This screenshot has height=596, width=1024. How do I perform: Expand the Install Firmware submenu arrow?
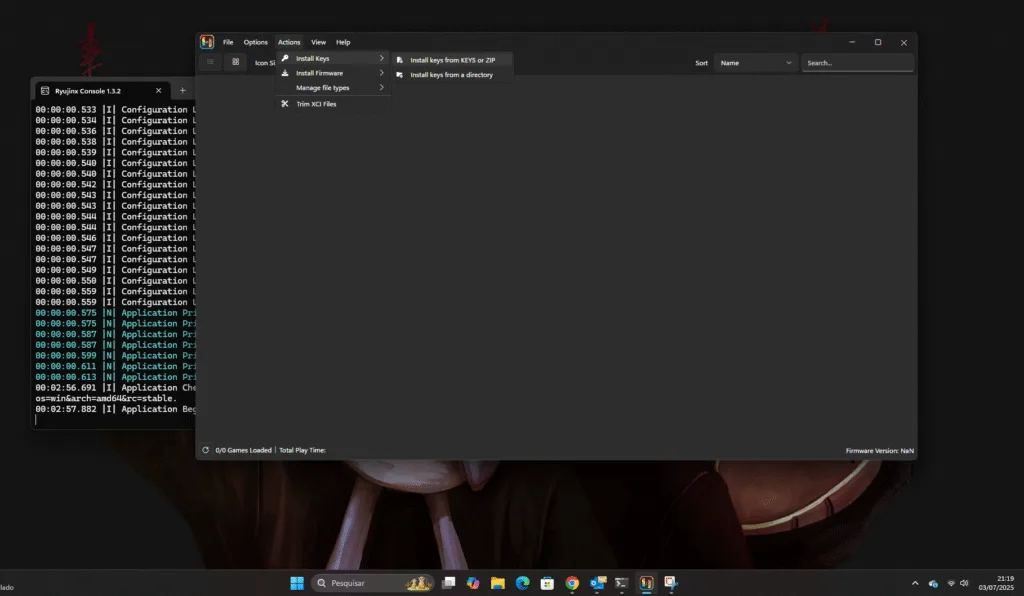[x=381, y=73]
